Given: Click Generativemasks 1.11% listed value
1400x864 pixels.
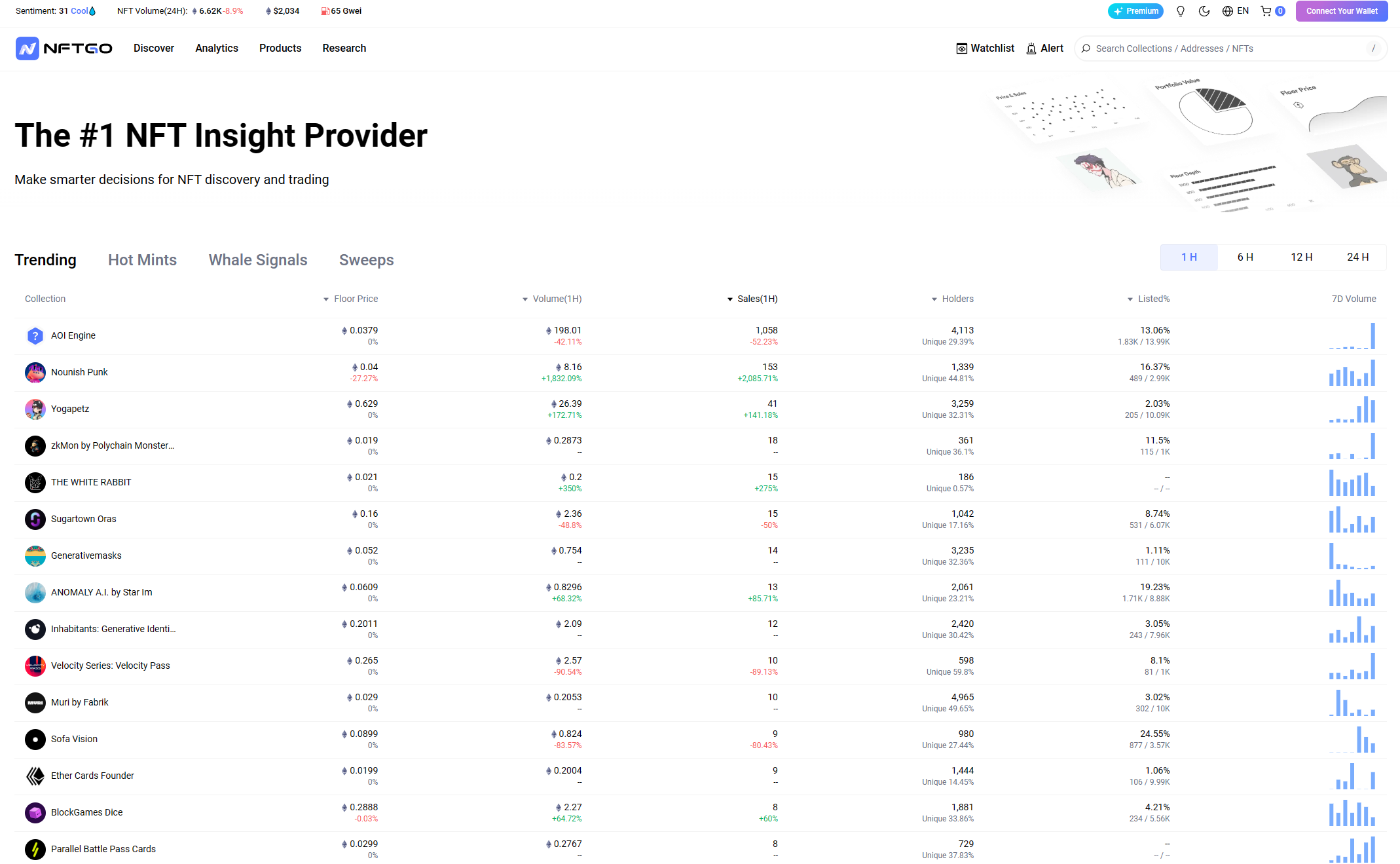Looking at the screenshot, I should pos(1157,550).
